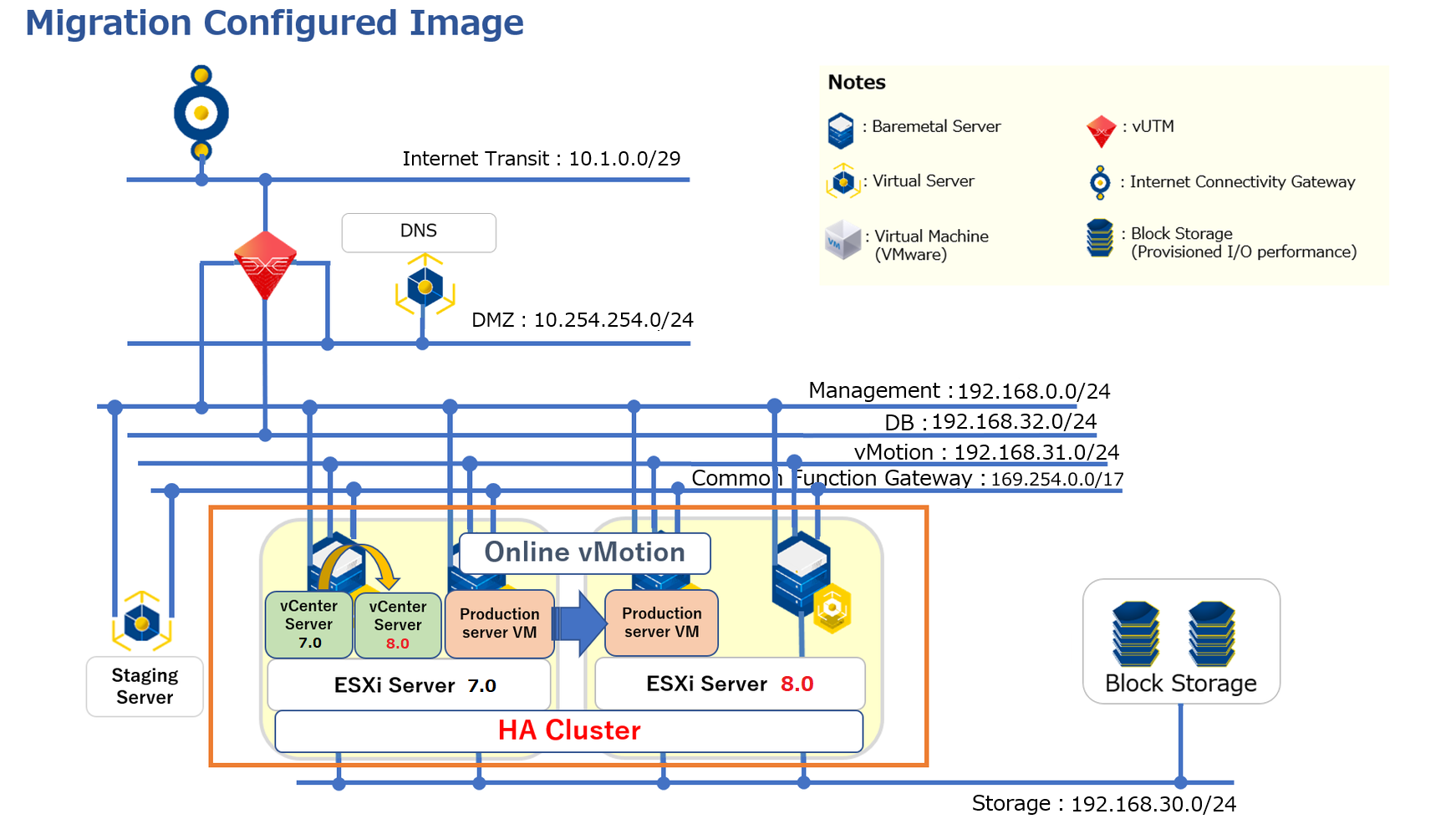Click the curved yellow upgrade arrow over vCenter
Screen dimensions: 1456x819
pos(359,566)
